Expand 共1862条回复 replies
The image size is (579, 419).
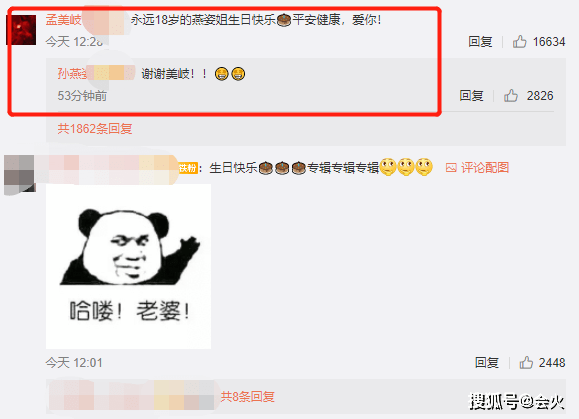(x=95, y=128)
